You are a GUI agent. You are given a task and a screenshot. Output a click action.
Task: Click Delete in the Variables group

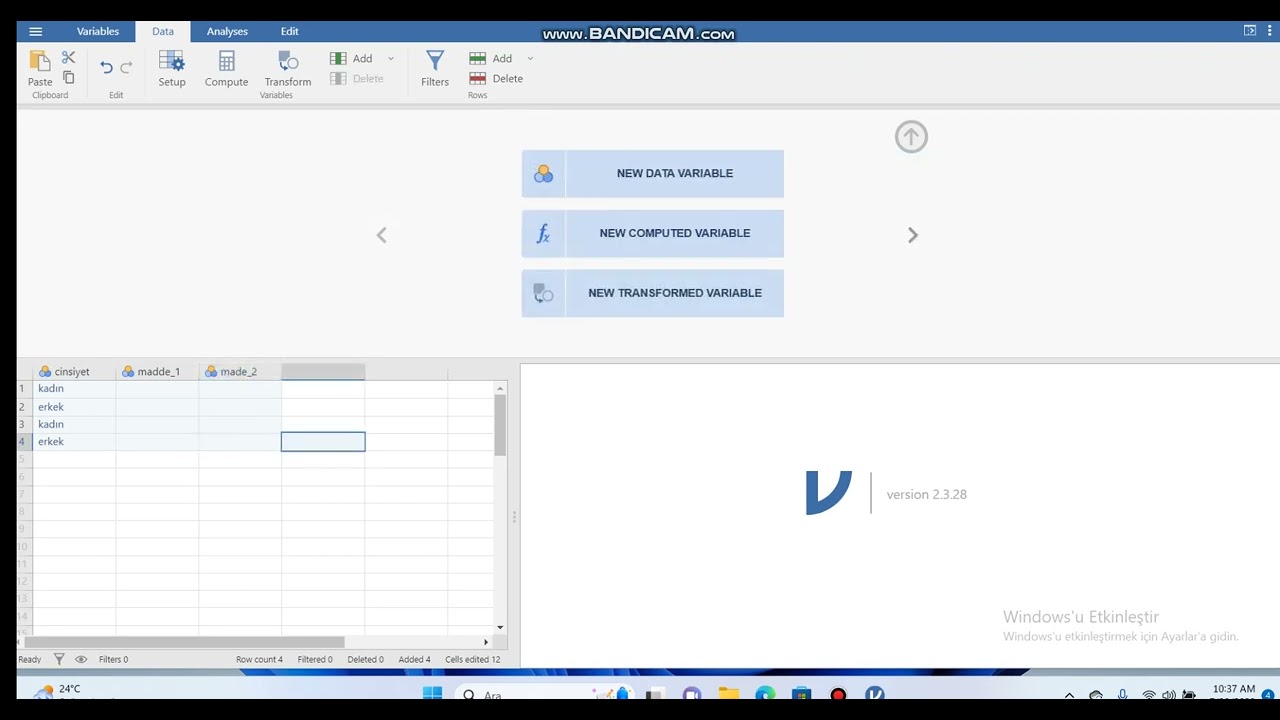tap(357, 79)
